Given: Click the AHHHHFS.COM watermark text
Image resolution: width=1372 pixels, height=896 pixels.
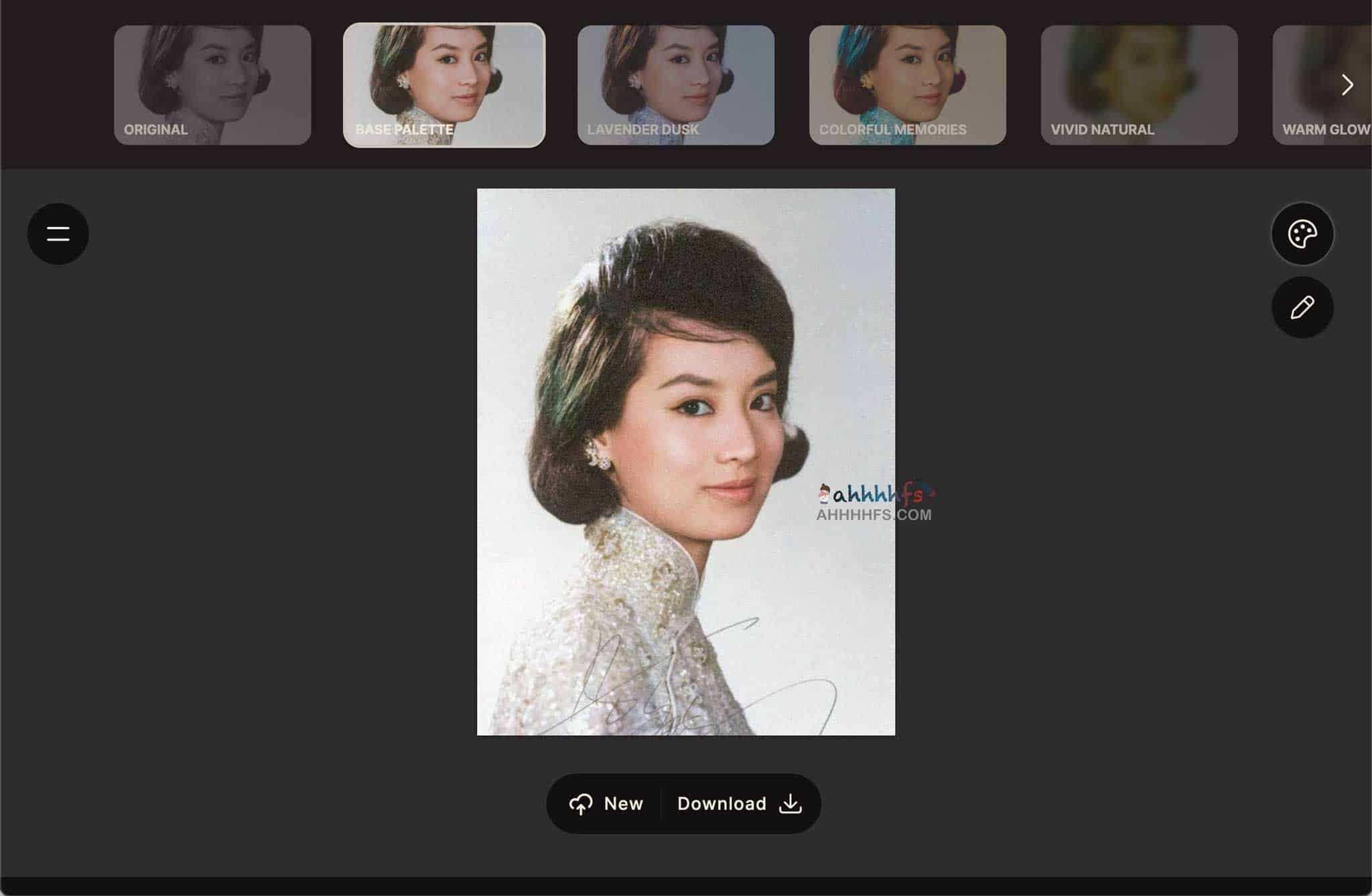Looking at the screenshot, I should pos(874,515).
